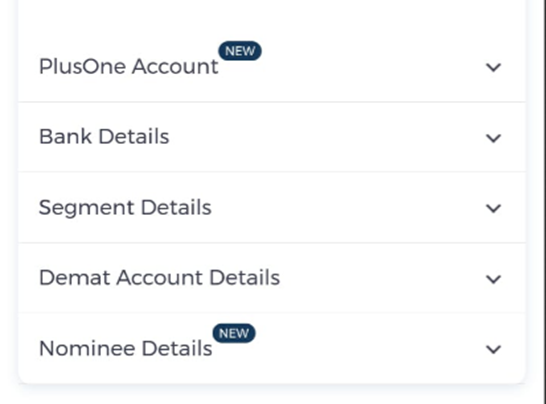Click the arrow icon for Demat Account Details
The width and height of the screenshot is (546, 404).
pos(493,279)
